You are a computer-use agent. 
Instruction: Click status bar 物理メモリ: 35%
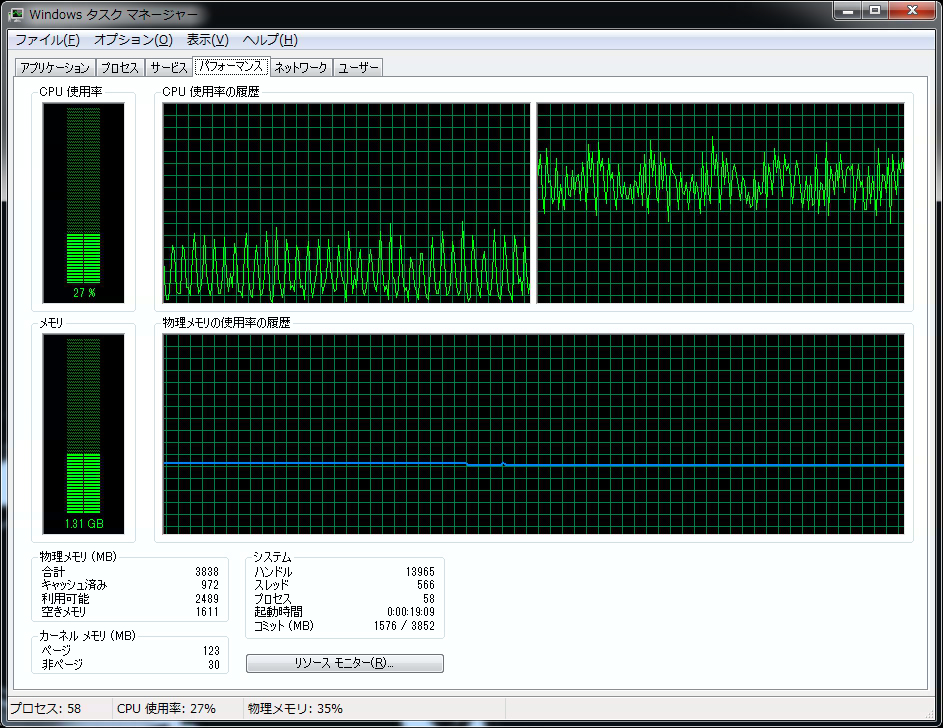click(295, 709)
